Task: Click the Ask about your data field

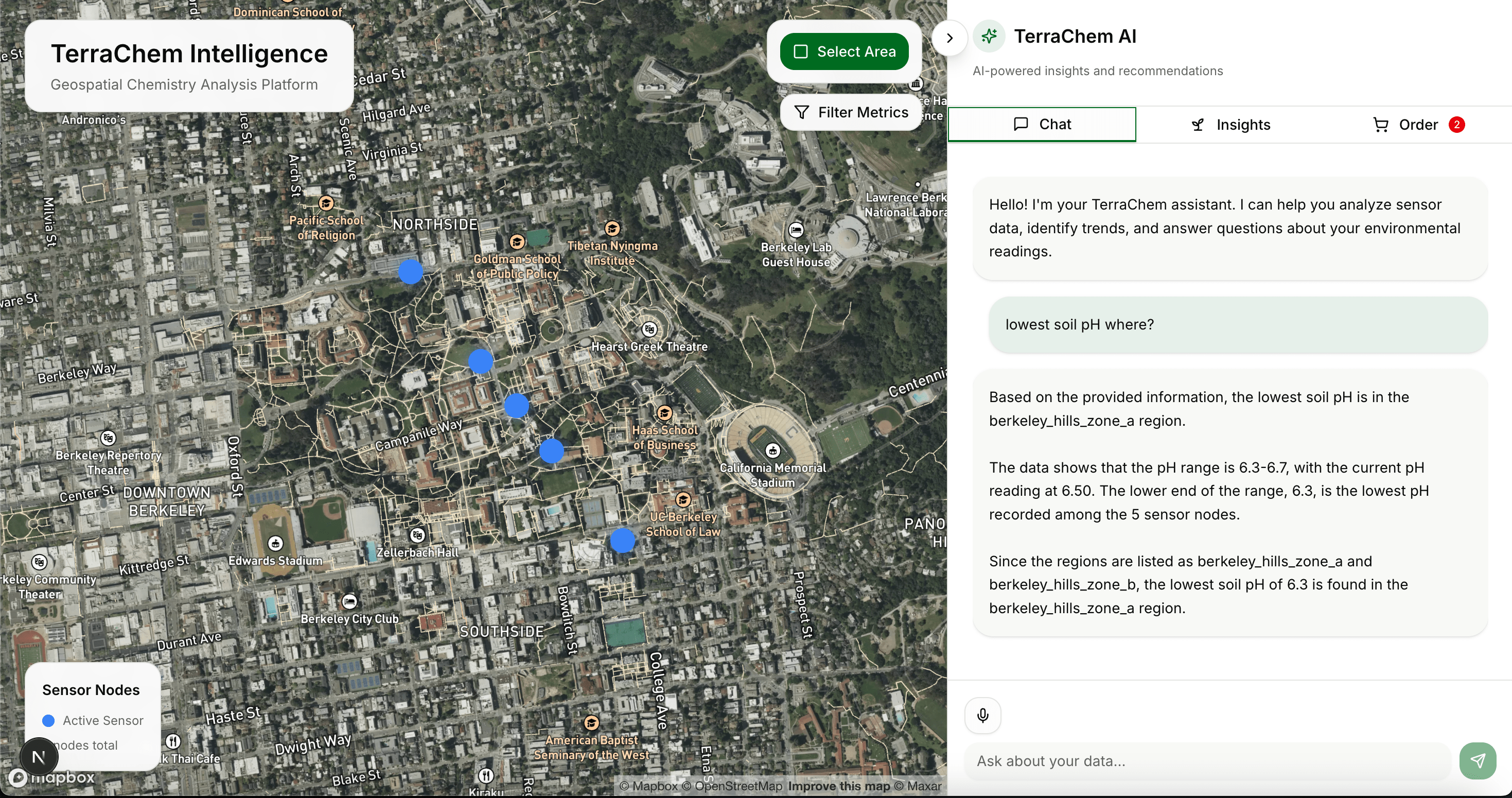Action: tap(1207, 761)
